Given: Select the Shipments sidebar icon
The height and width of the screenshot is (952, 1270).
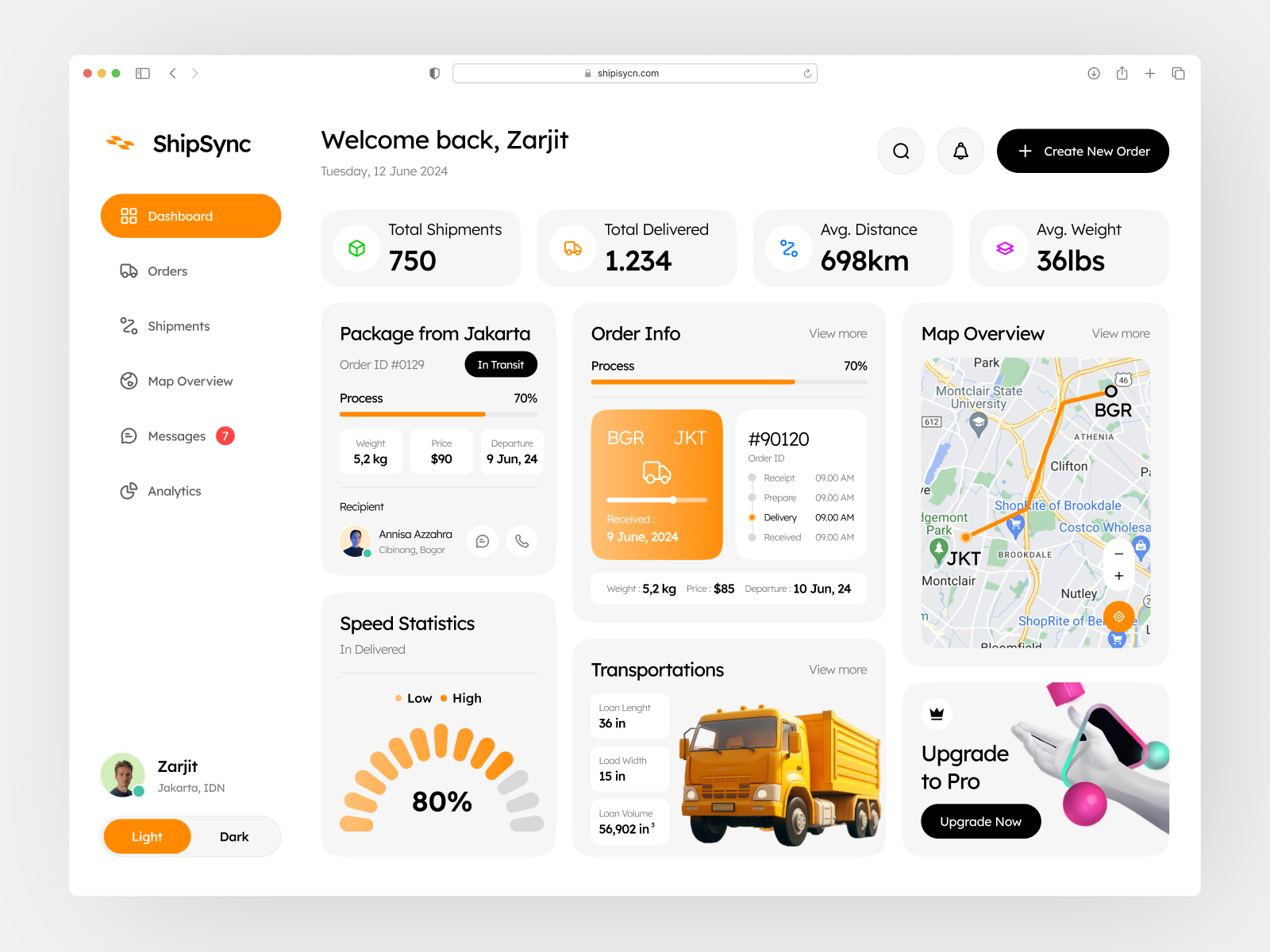Looking at the screenshot, I should pos(129,325).
